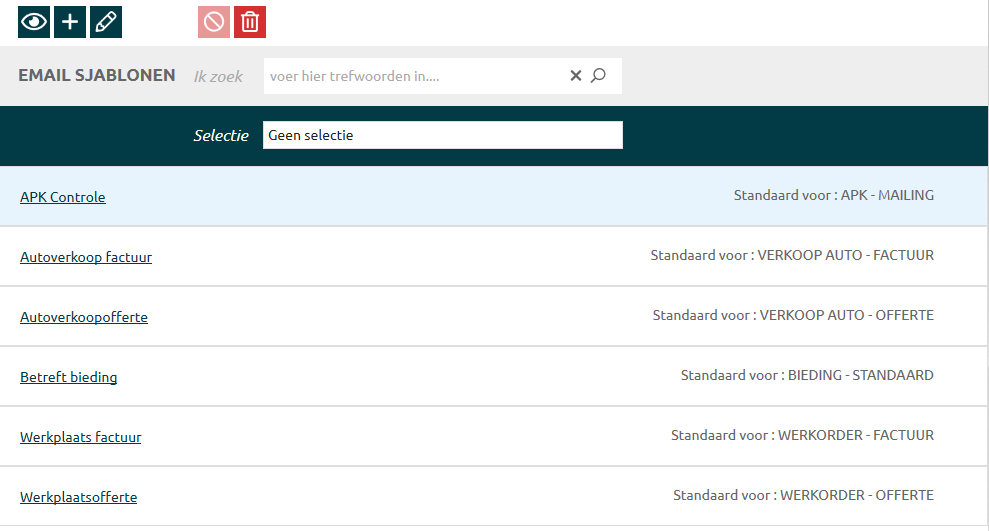Click the pink prohibit/deactivate icon
The image size is (989, 531).
tap(214, 21)
